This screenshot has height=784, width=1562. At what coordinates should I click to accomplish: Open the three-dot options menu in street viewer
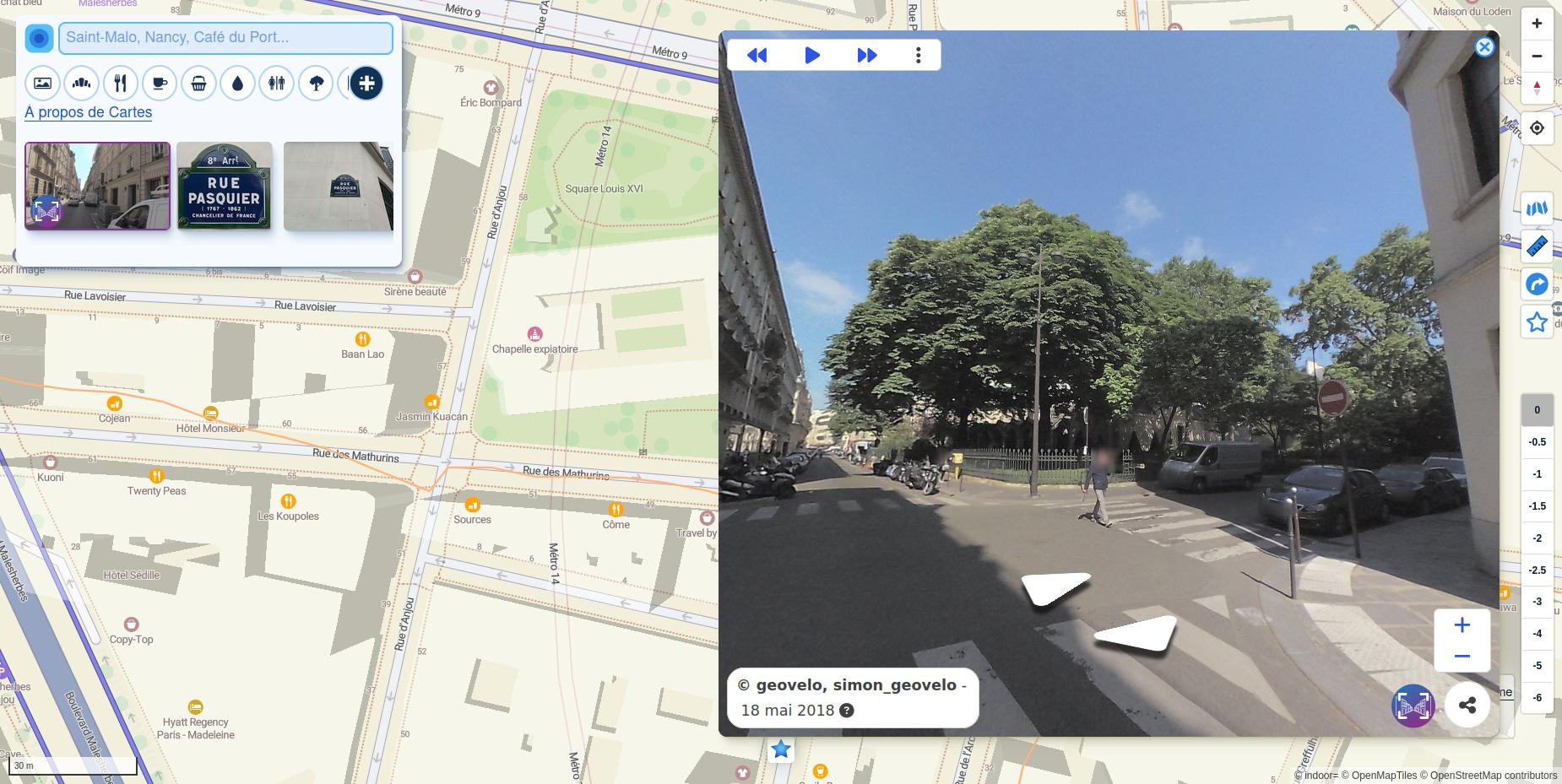(x=918, y=55)
